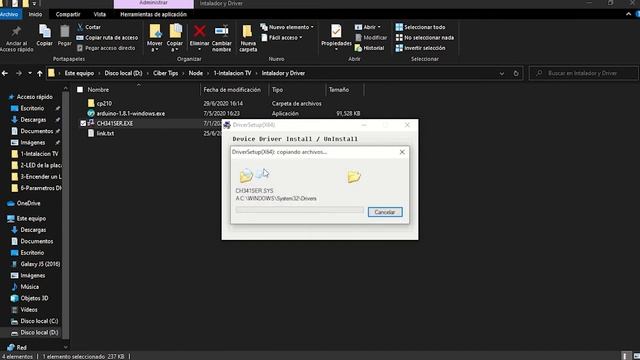
Task: Click the file copy progress bar
Action: (x=299, y=210)
